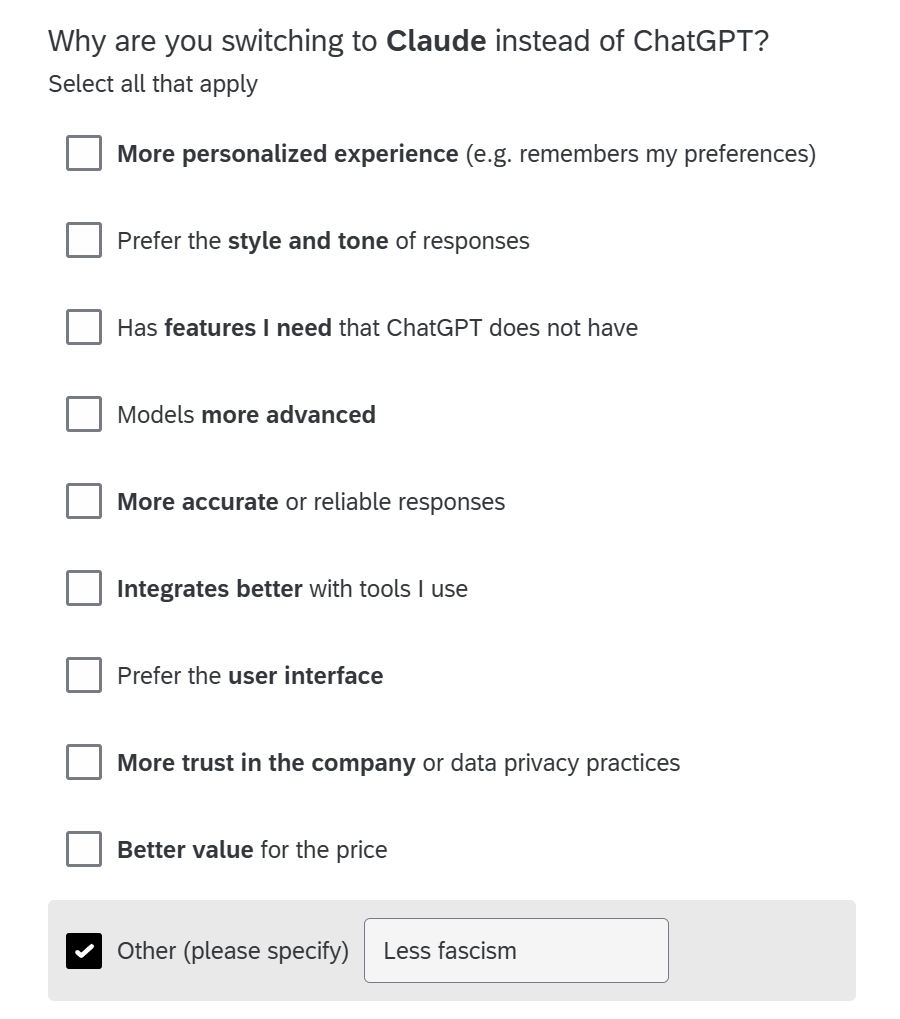Click the 'Integrates better with tools' label
This screenshot has width=900, height=1019.
coord(292,589)
